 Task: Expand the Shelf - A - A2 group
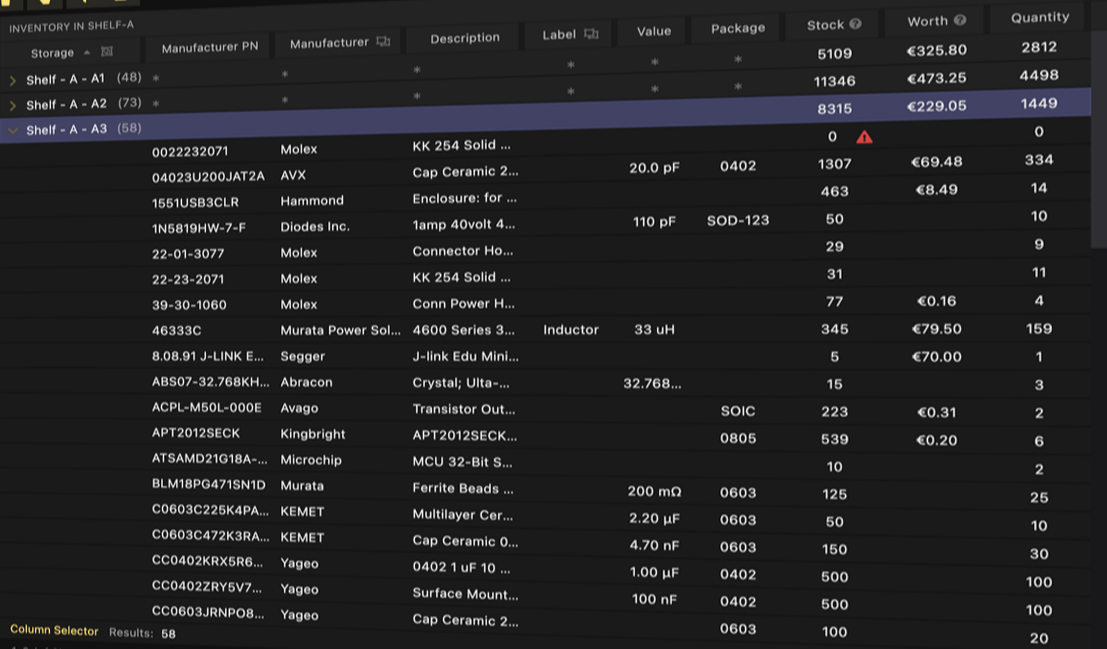[x=13, y=105]
